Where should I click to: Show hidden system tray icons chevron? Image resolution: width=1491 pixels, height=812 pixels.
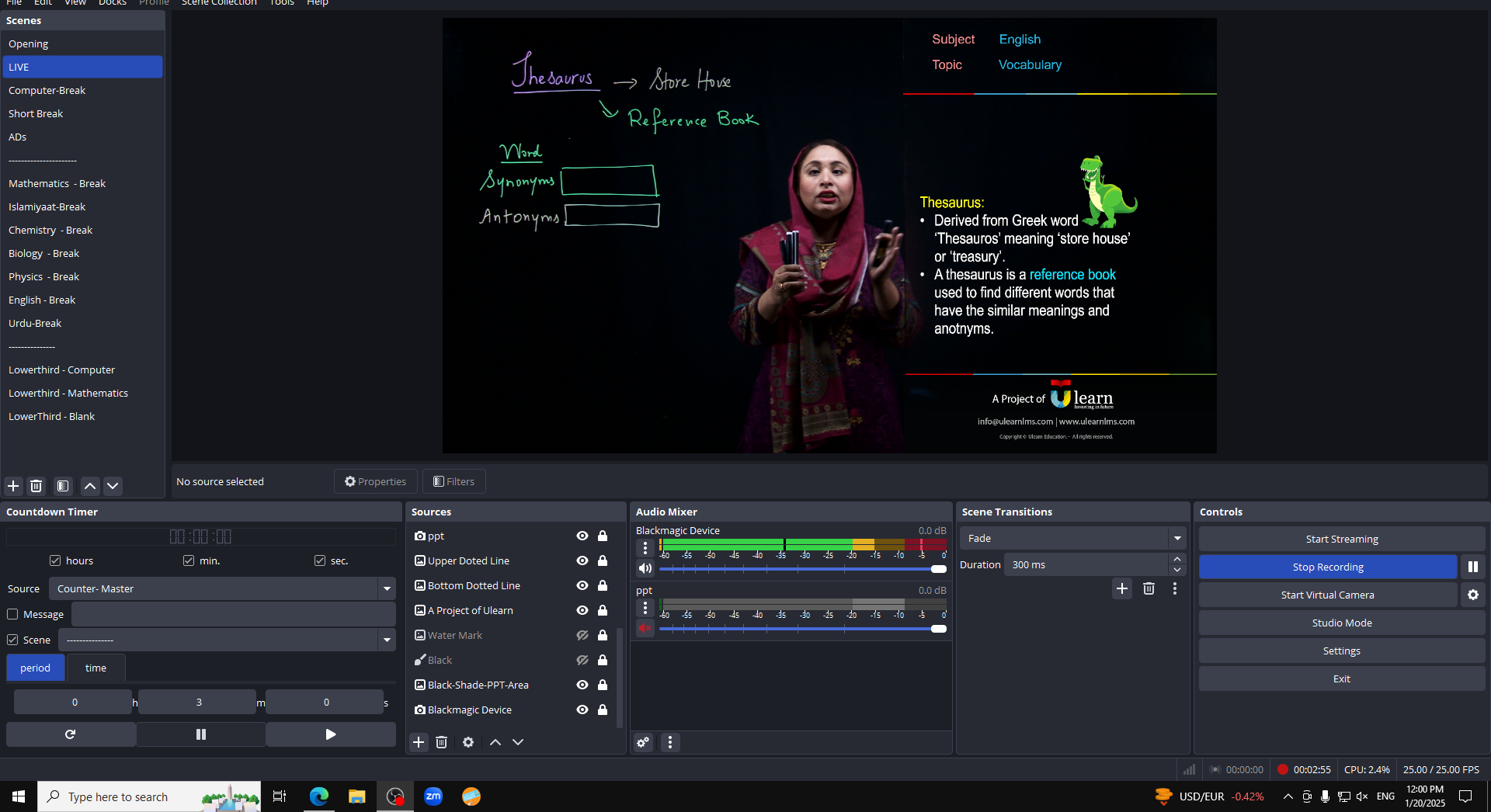point(1288,796)
